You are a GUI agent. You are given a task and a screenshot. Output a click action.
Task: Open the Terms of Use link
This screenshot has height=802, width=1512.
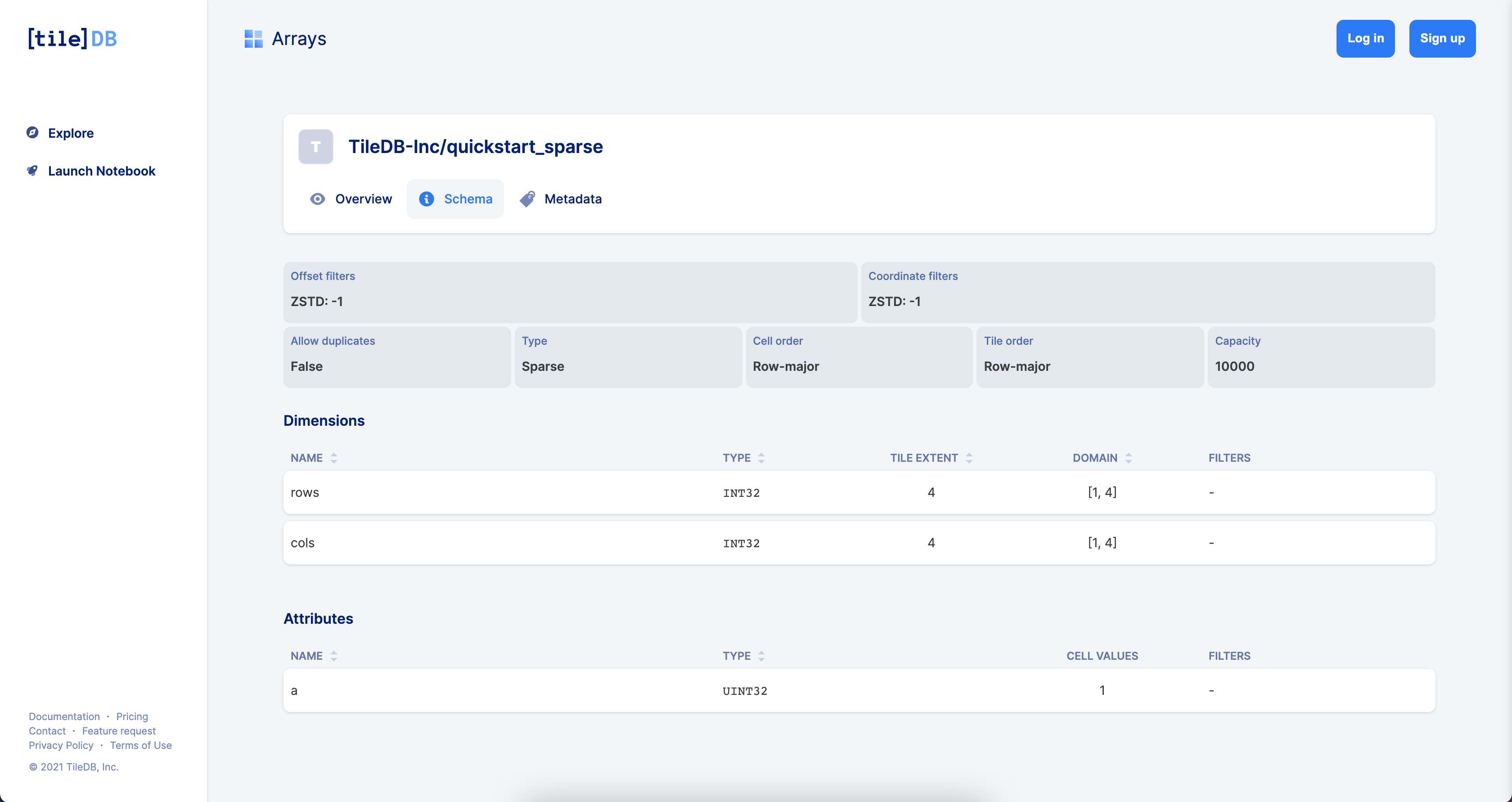141,745
